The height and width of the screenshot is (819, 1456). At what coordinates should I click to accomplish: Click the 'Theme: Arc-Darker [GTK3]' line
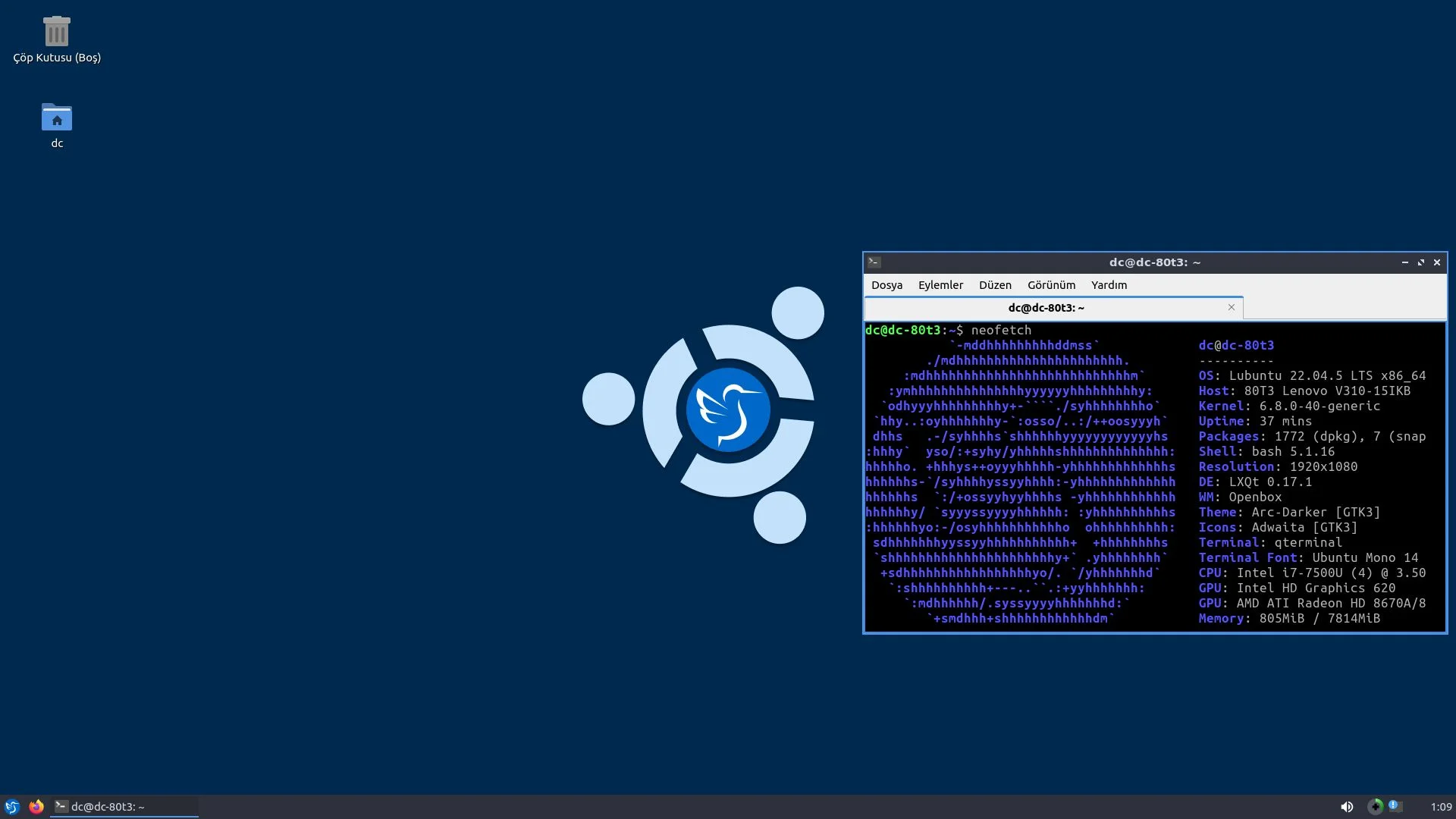pyautogui.click(x=1289, y=512)
